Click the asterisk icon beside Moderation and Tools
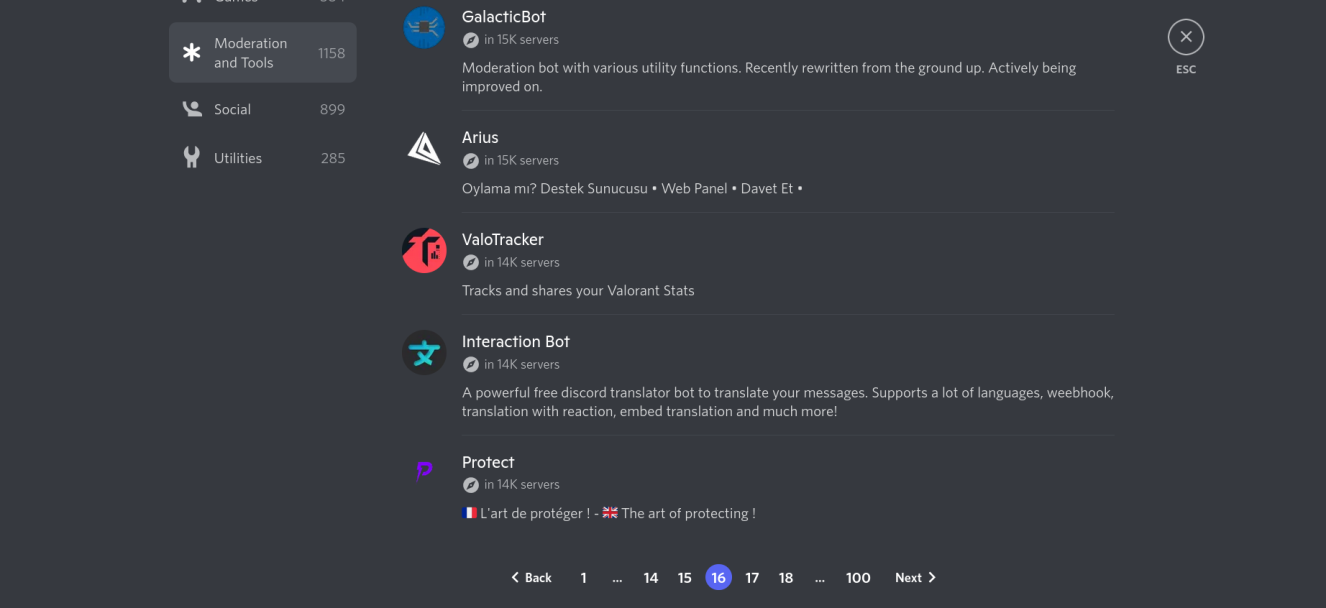 click(x=192, y=52)
